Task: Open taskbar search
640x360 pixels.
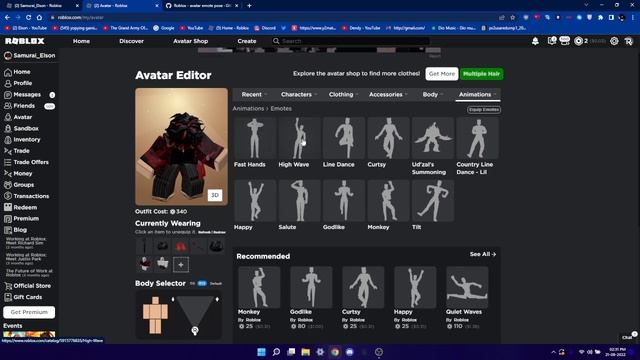Action: [x=276, y=352]
